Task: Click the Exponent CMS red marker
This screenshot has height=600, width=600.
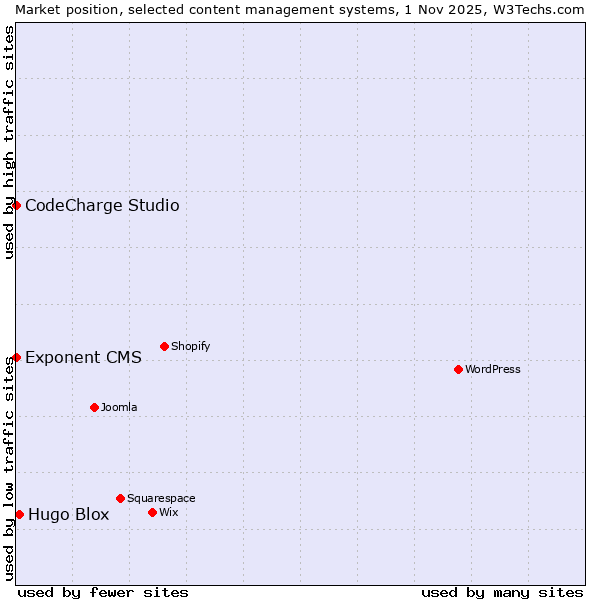Action: point(16,357)
